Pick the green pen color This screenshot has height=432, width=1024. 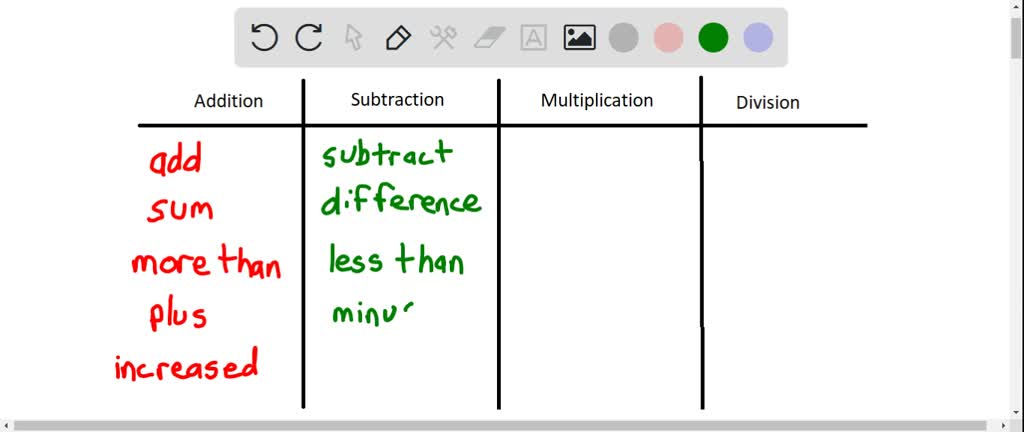click(x=713, y=38)
